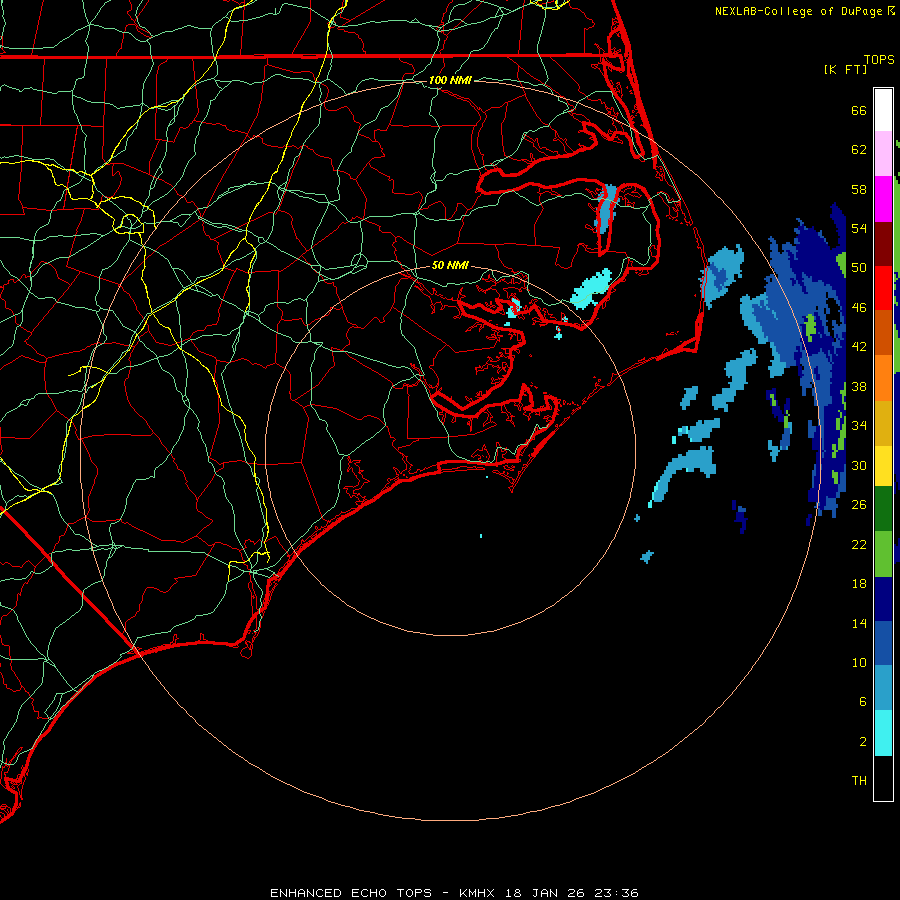Select the legend value 58
The image size is (900, 900).
coord(859,189)
